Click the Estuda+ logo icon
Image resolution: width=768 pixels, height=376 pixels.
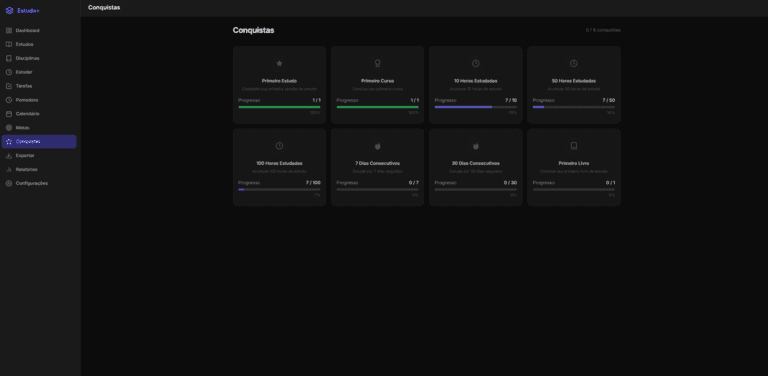click(x=9, y=10)
